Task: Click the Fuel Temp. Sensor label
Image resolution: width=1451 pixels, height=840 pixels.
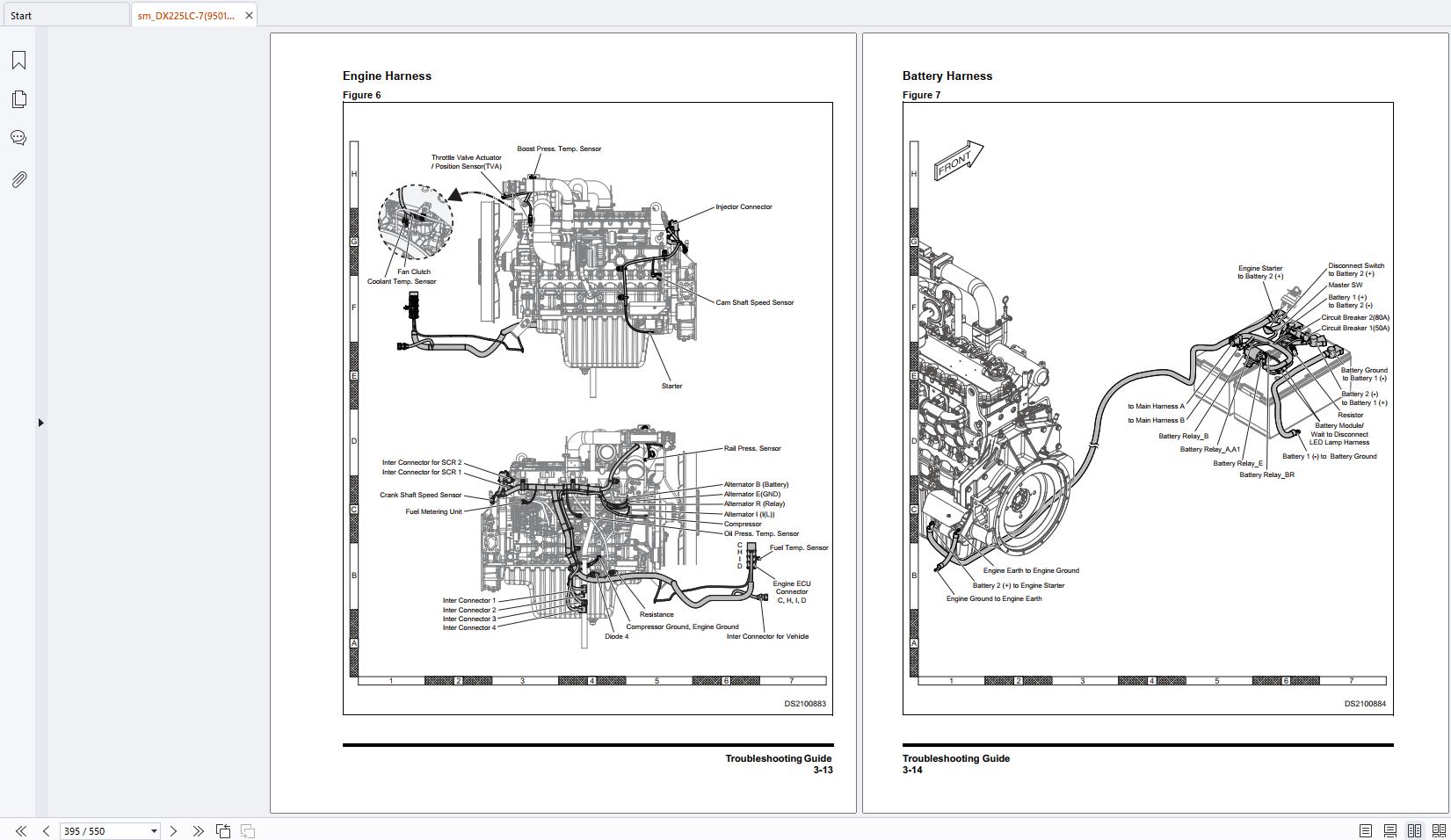Action: pyautogui.click(x=799, y=547)
